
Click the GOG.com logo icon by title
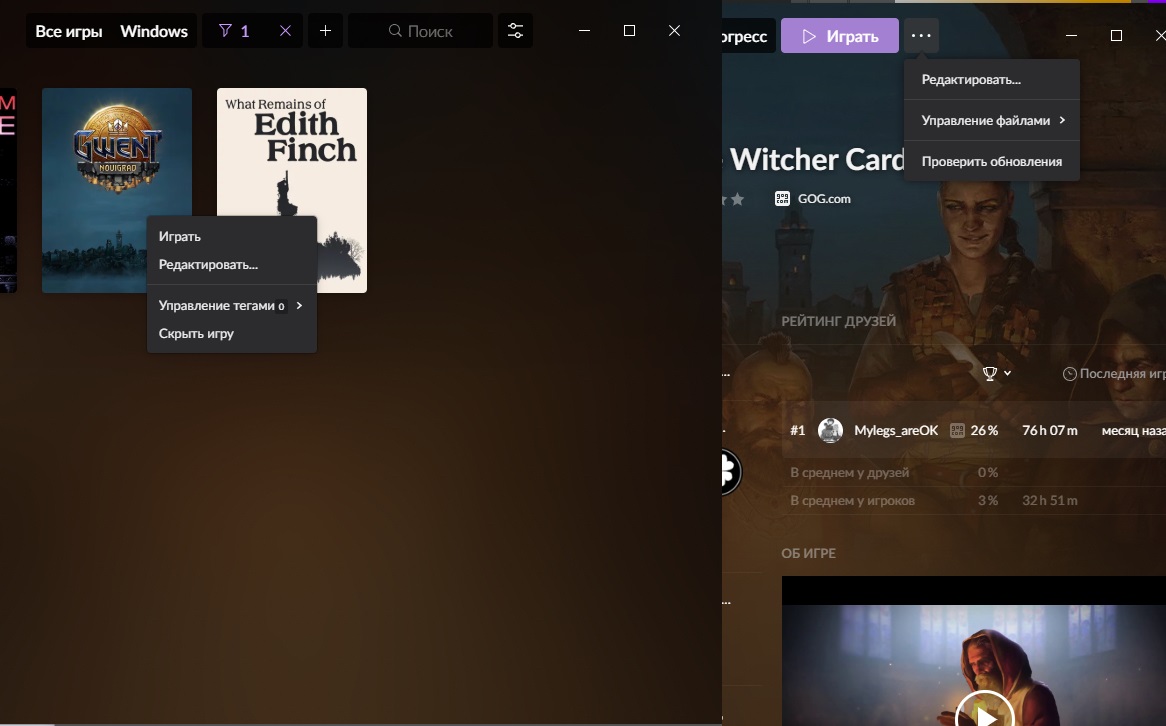782,199
